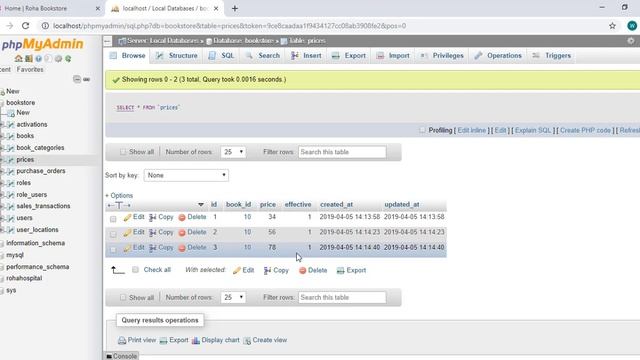Expand the + Options link
Image resolution: width=640 pixels, height=360 pixels.
pyautogui.click(x=119, y=196)
